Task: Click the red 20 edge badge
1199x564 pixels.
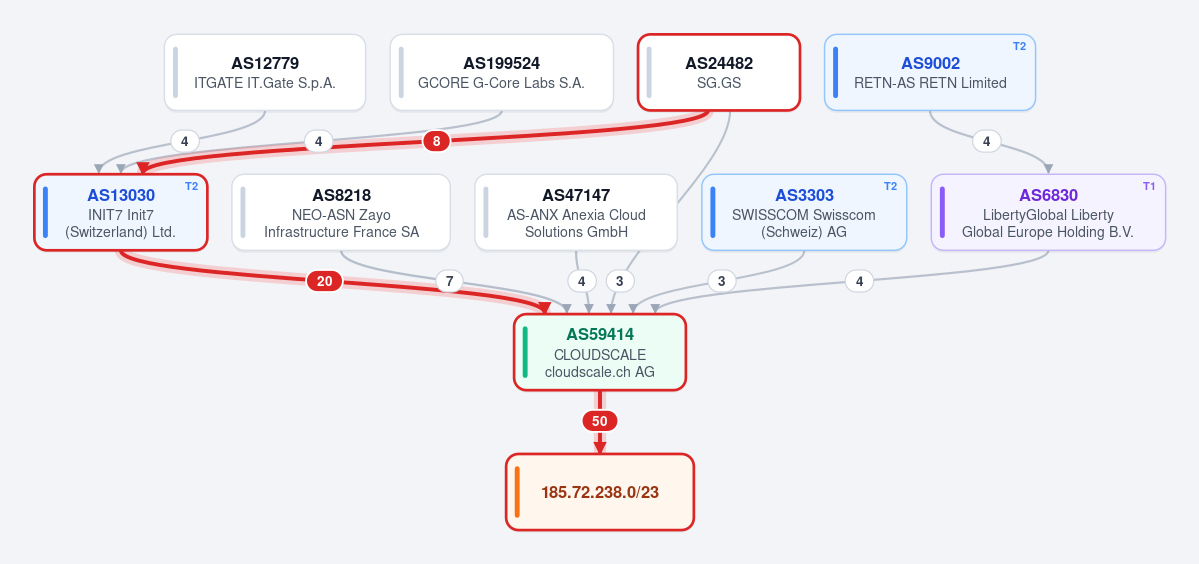Action: click(x=324, y=281)
